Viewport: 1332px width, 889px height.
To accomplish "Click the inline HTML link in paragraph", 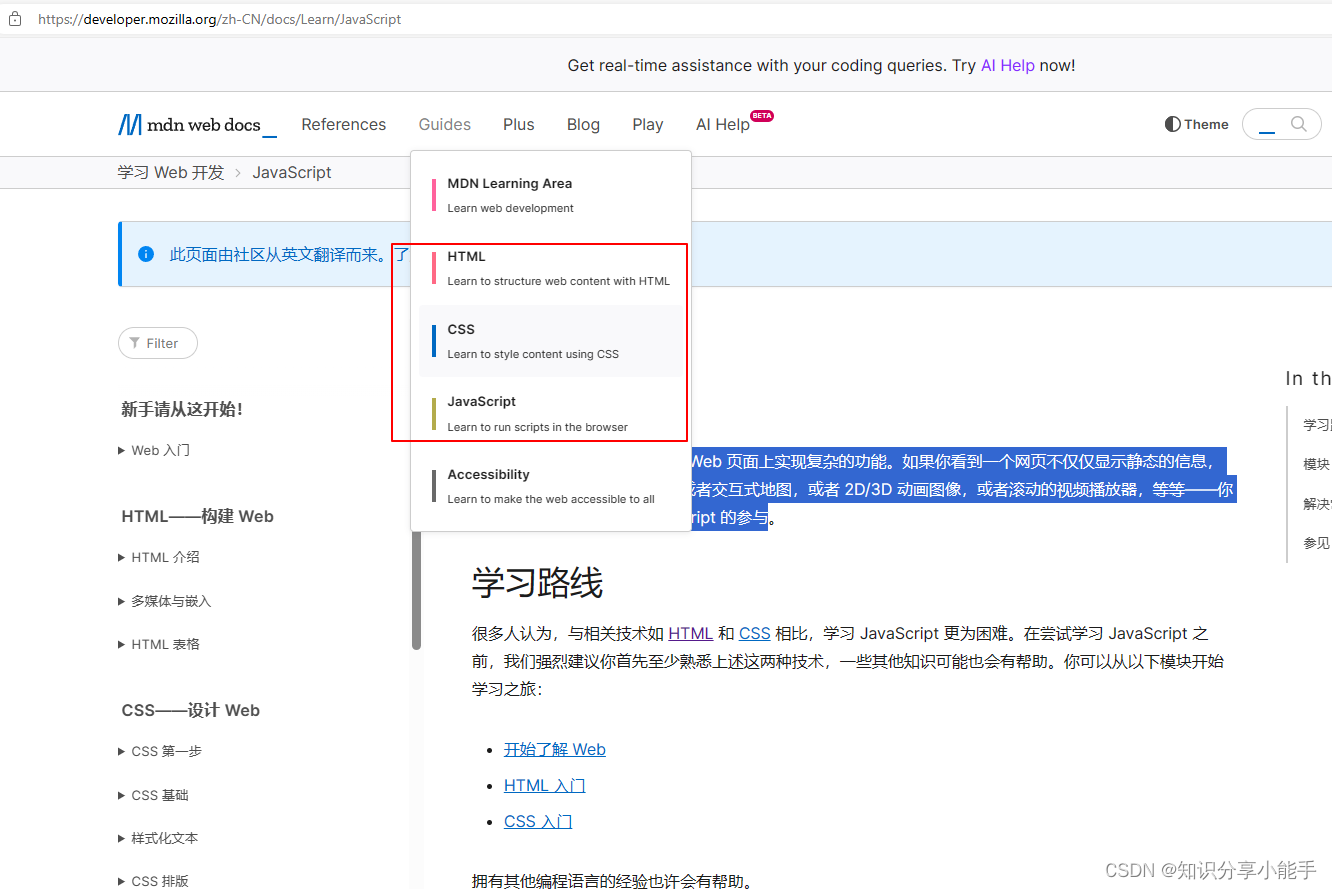I will (690, 633).
